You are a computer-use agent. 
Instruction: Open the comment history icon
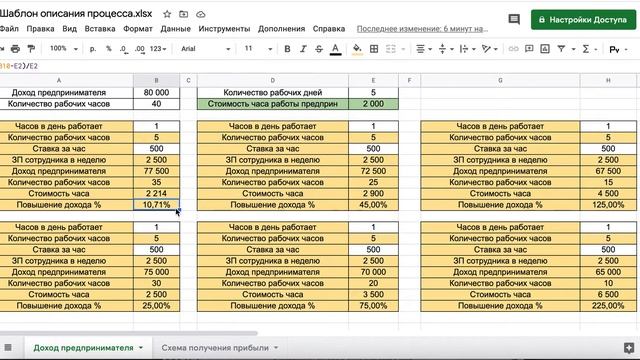tap(514, 19)
